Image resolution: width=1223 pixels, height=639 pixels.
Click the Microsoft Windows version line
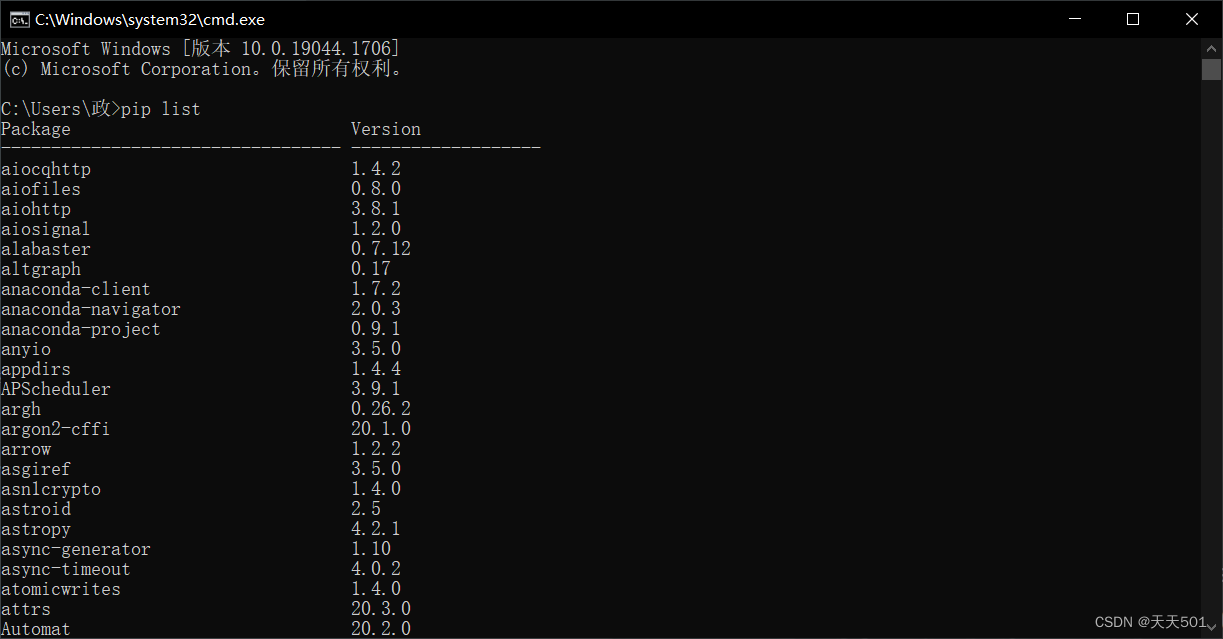click(201, 49)
